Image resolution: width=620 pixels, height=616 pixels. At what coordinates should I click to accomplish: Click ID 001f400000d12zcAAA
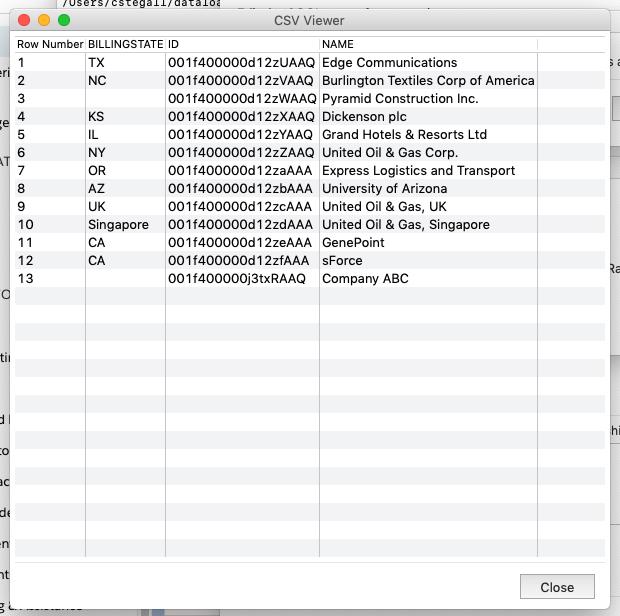point(242,206)
